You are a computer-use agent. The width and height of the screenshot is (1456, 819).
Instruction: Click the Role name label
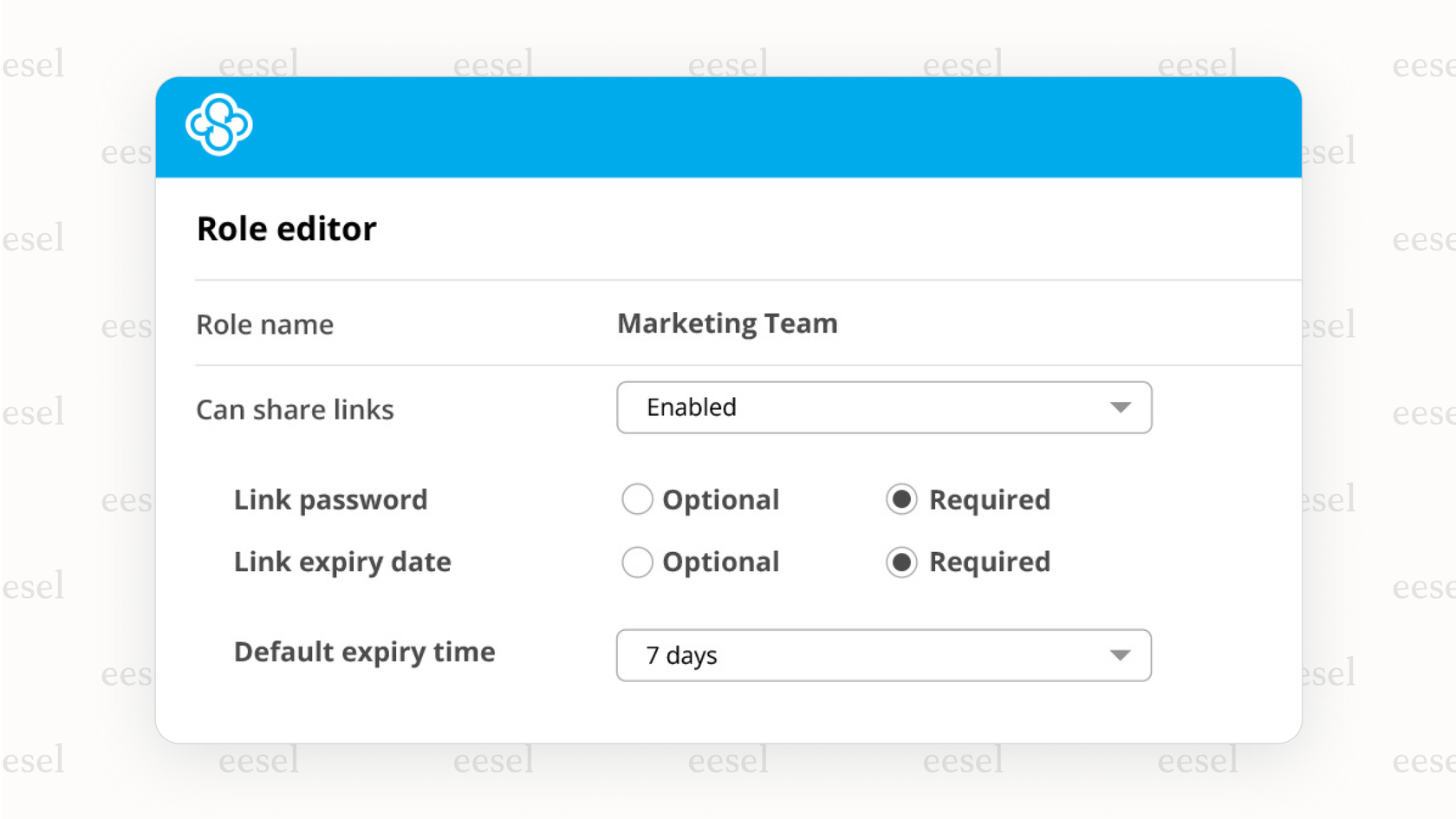click(x=264, y=324)
